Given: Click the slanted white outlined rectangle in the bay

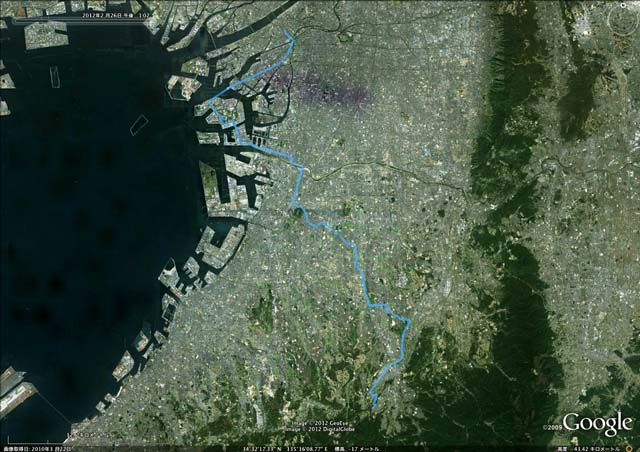Looking at the screenshot, I should click(x=139, y=125).
